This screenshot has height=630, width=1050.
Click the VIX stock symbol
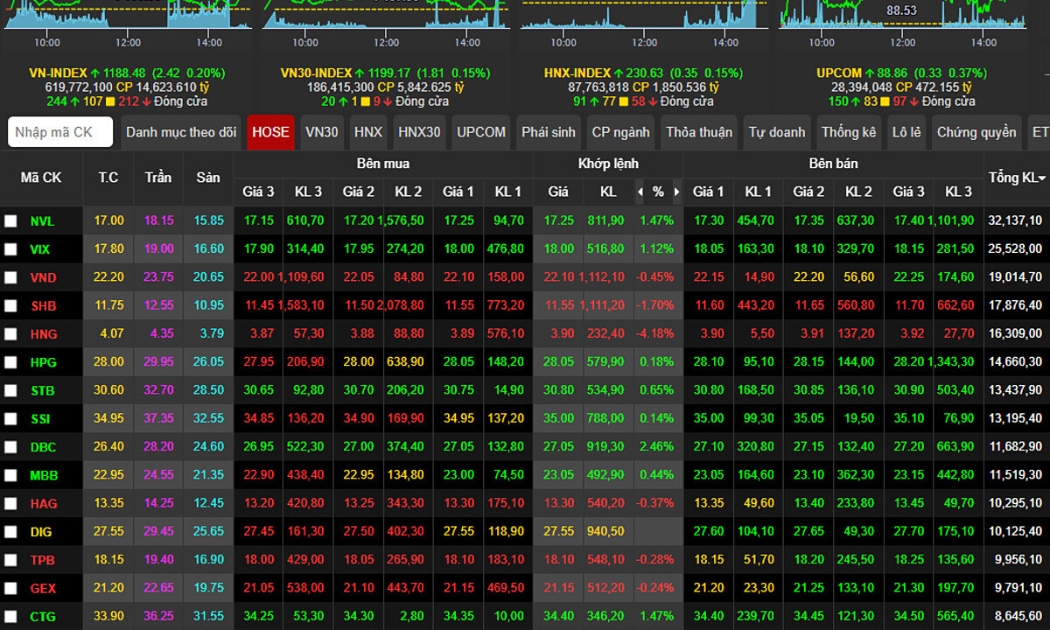(41, 249)
